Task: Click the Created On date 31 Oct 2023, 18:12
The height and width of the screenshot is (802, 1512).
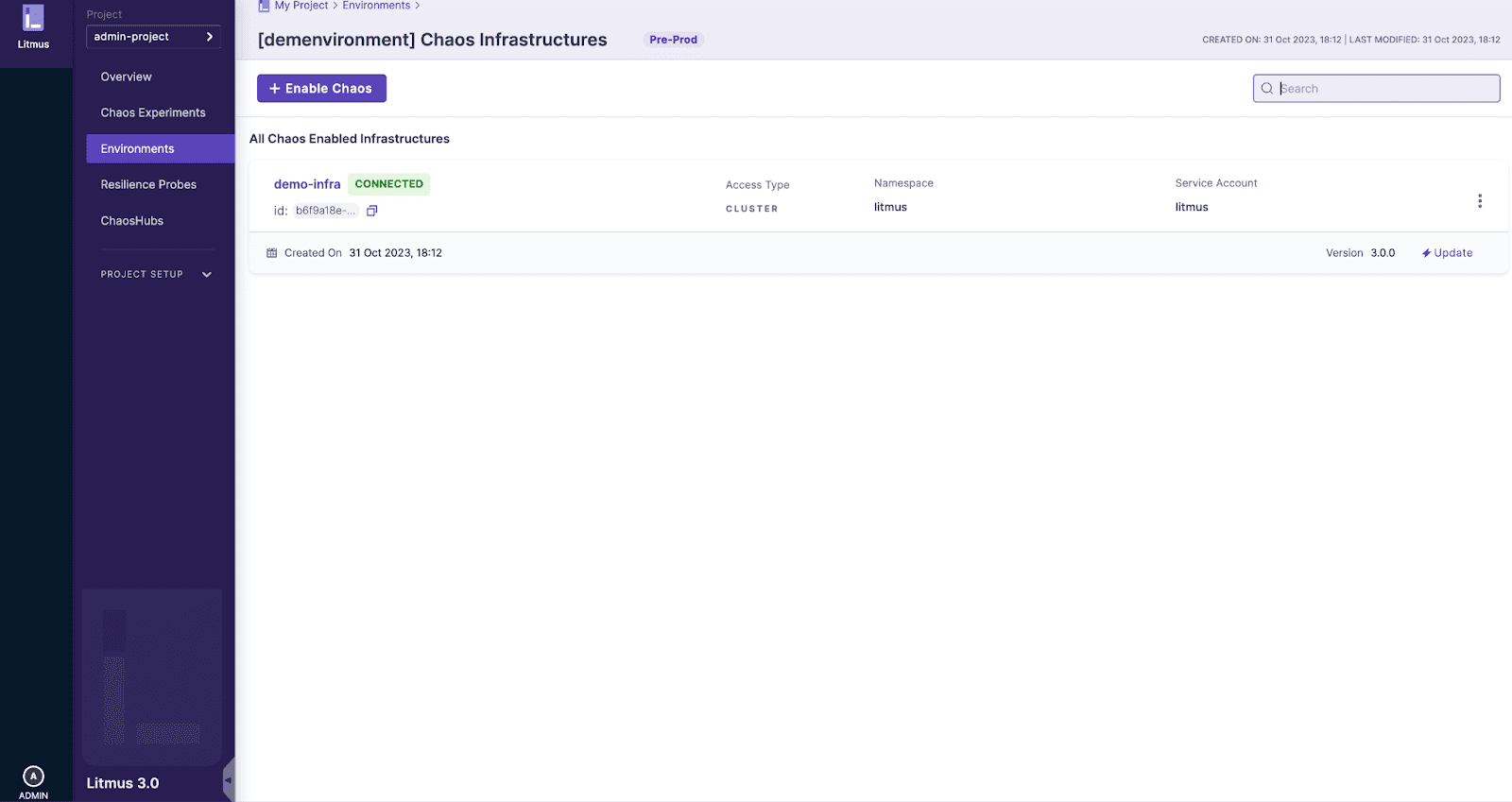Action: tap(395, 253)
